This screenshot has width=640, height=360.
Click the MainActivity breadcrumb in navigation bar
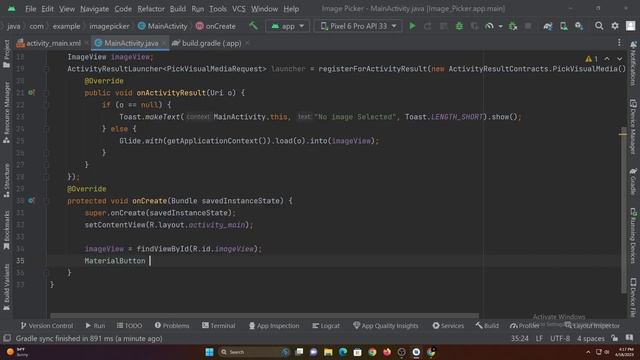pos(162,26)
